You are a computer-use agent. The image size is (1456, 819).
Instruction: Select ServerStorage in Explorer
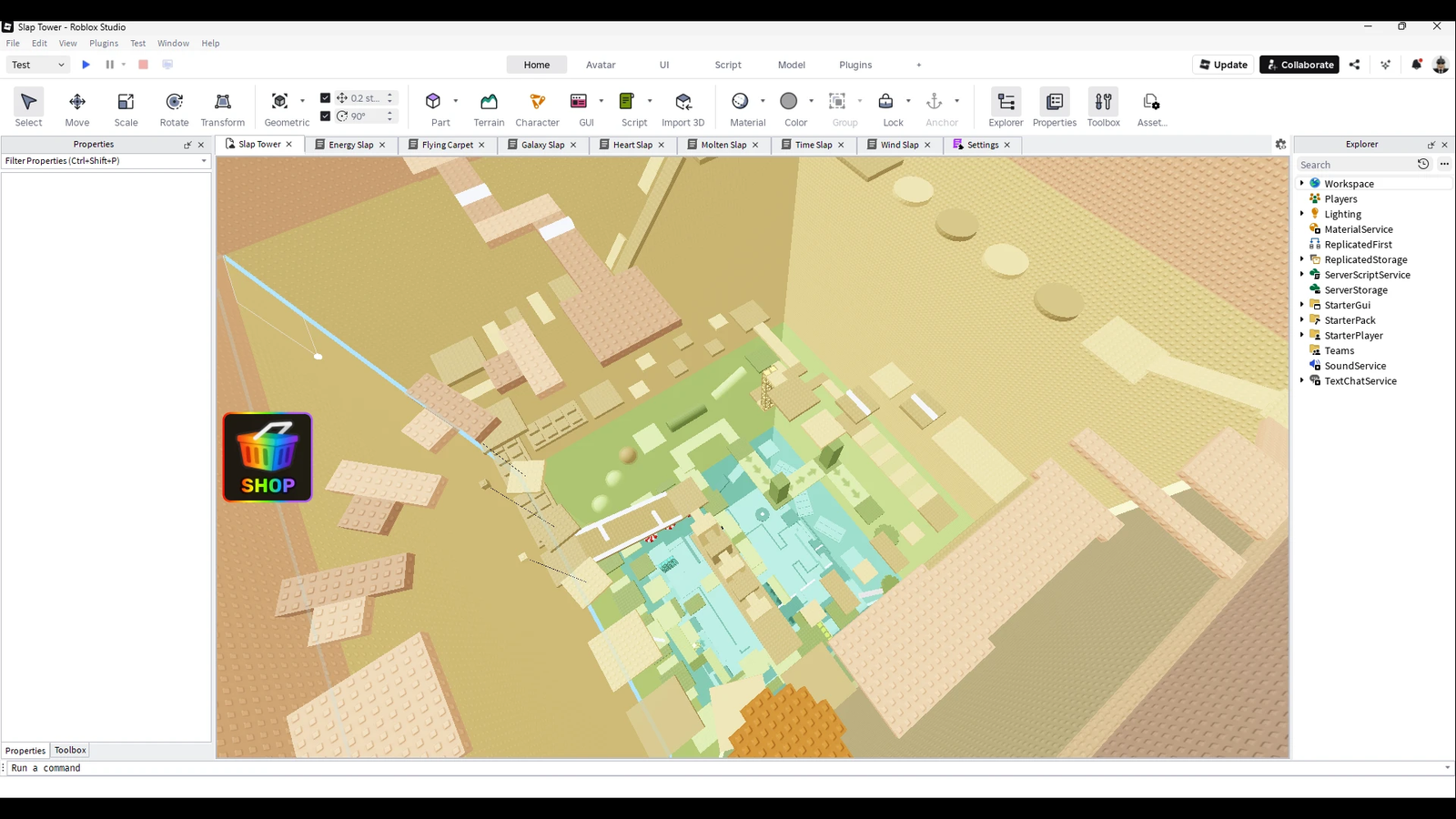click(x=1356, y=290)
